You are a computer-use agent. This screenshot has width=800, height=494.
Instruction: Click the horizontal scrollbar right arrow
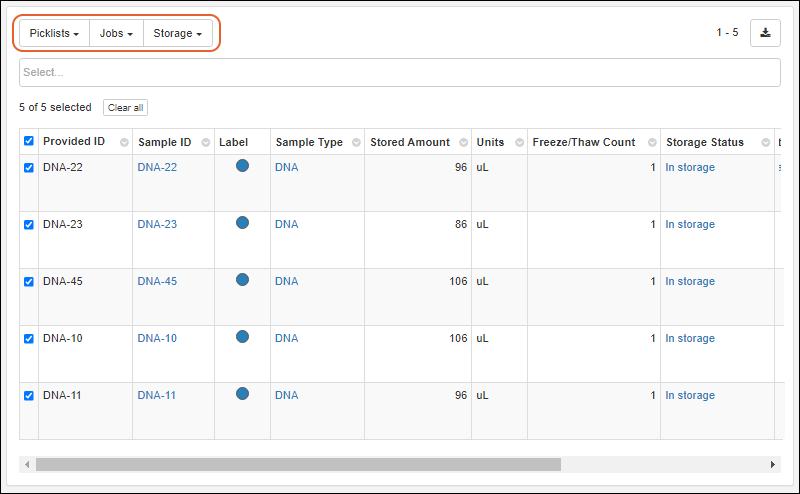tap(773, 465)
